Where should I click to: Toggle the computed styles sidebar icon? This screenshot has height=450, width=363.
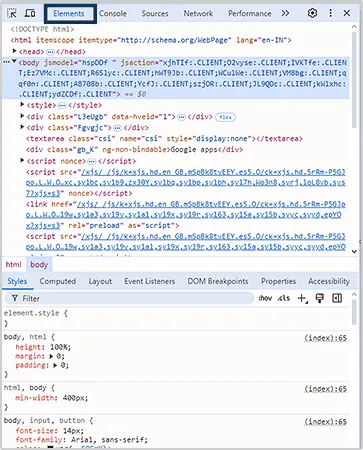(x=337, y=298)
